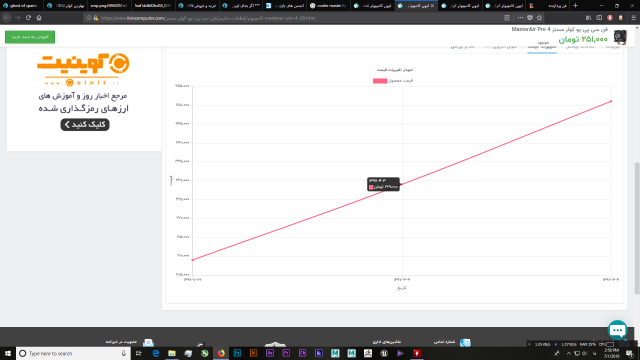The image size is (640, 360).
Task: Go forward in browser history
Action: pyautogui.click(x=17, y=18)
